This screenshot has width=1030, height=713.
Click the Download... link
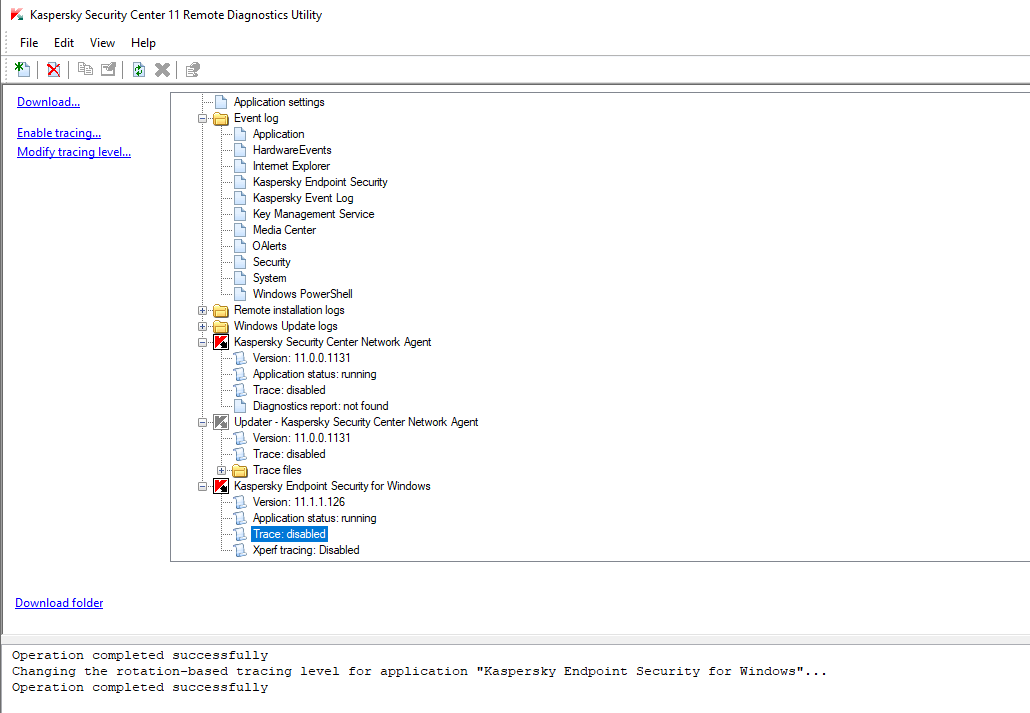tap(49, 102)
